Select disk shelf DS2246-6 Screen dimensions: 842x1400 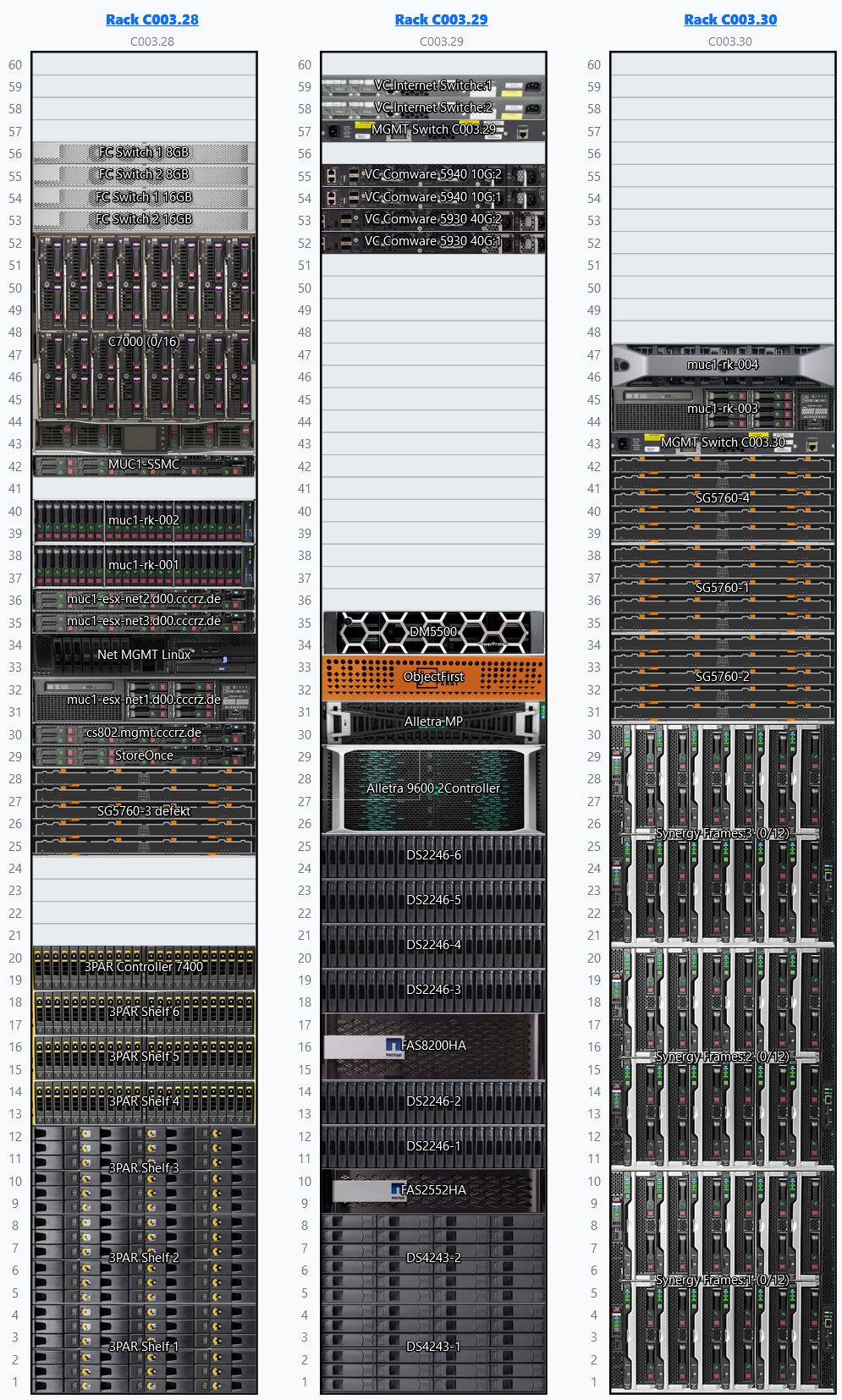433,856
